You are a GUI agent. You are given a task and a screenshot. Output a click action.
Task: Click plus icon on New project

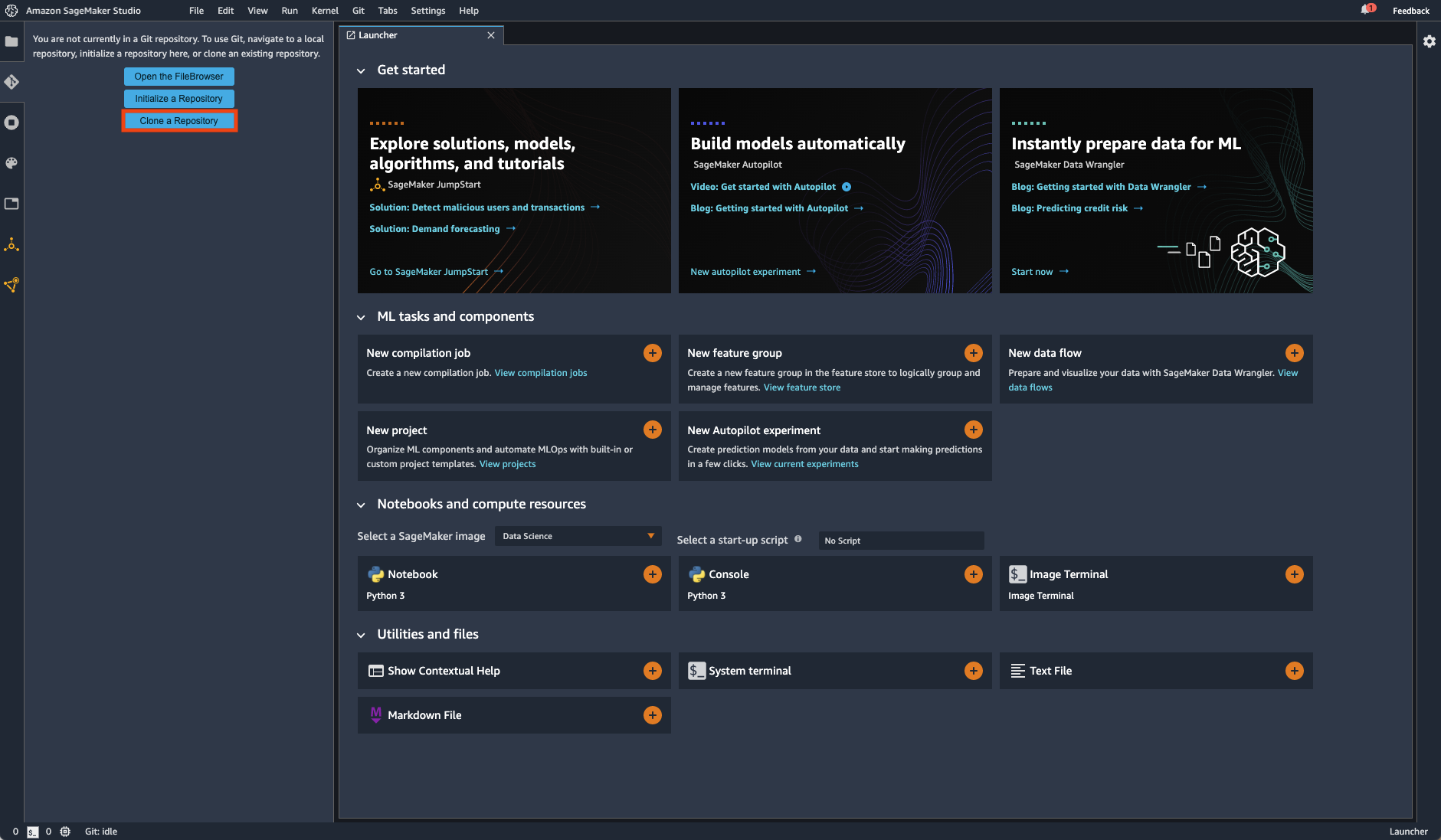pyautogui.click(x=653, y=430)
